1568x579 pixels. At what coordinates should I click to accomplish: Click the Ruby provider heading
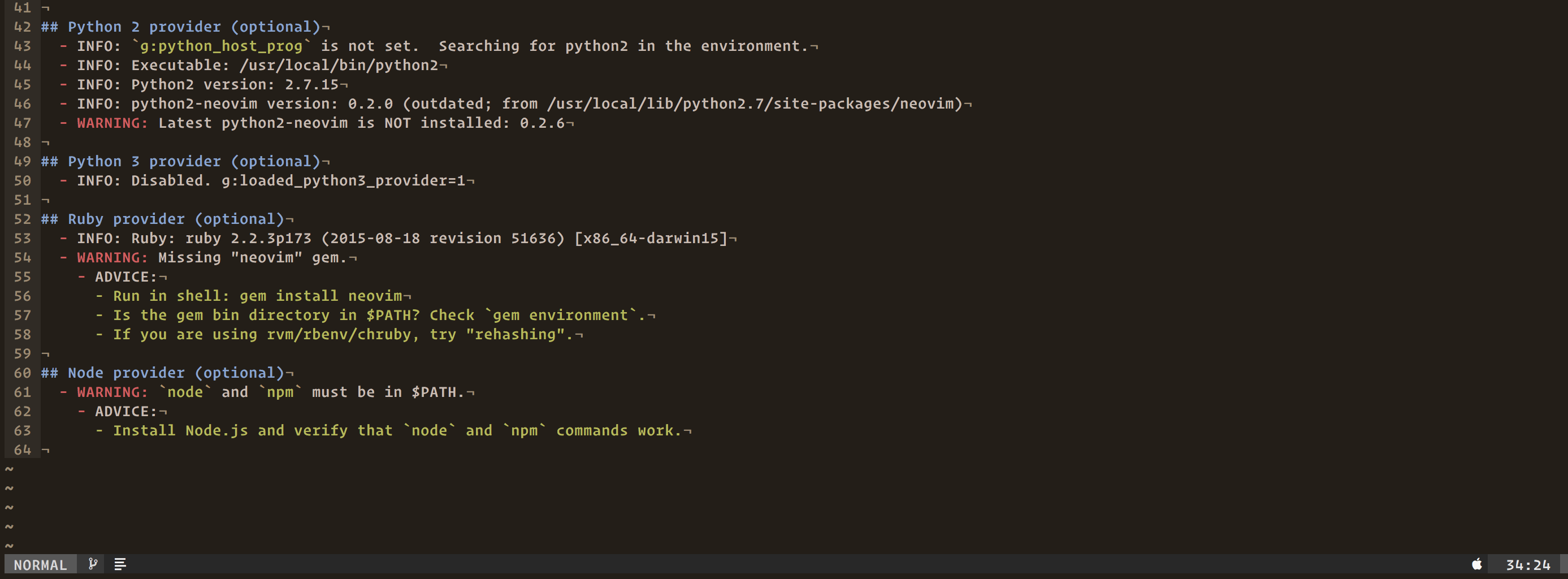[164, 219]
